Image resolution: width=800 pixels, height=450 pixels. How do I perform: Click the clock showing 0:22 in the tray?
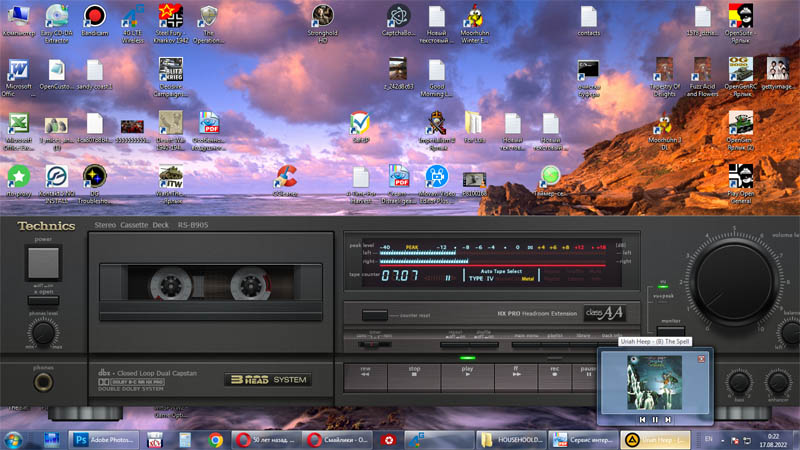773,440
